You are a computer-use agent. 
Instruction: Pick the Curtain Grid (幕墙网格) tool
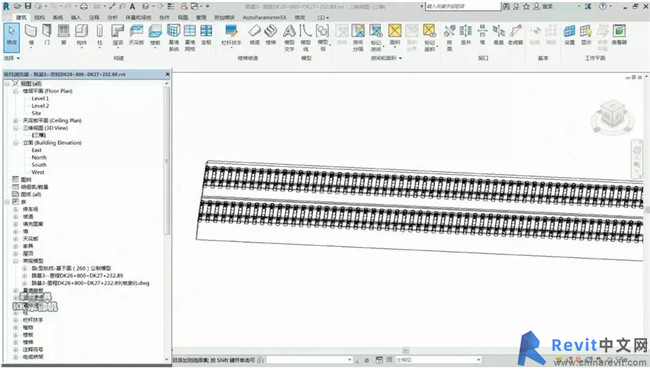click(x=190, y=37)
